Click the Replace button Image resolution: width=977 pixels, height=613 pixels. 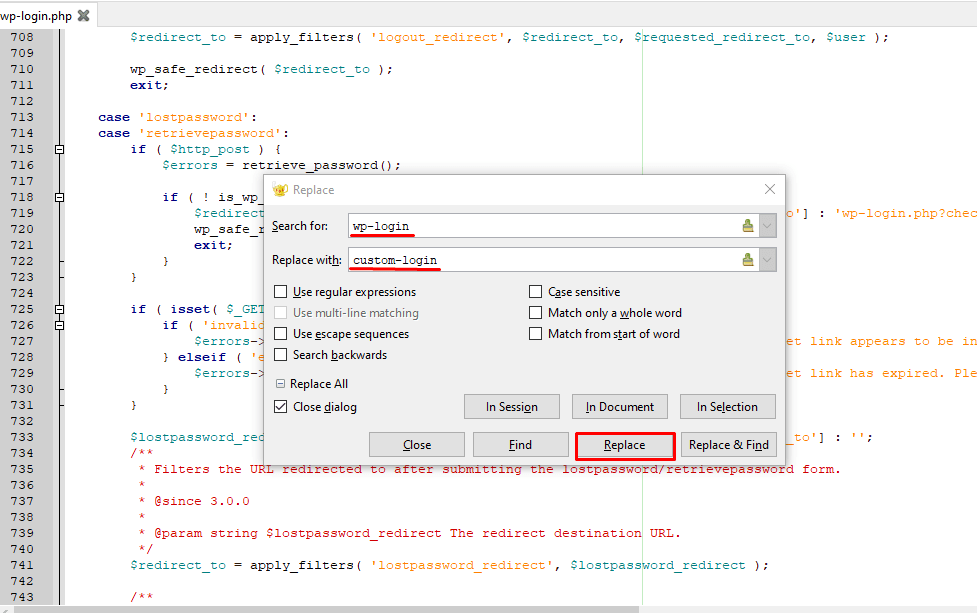coord(625,445)
